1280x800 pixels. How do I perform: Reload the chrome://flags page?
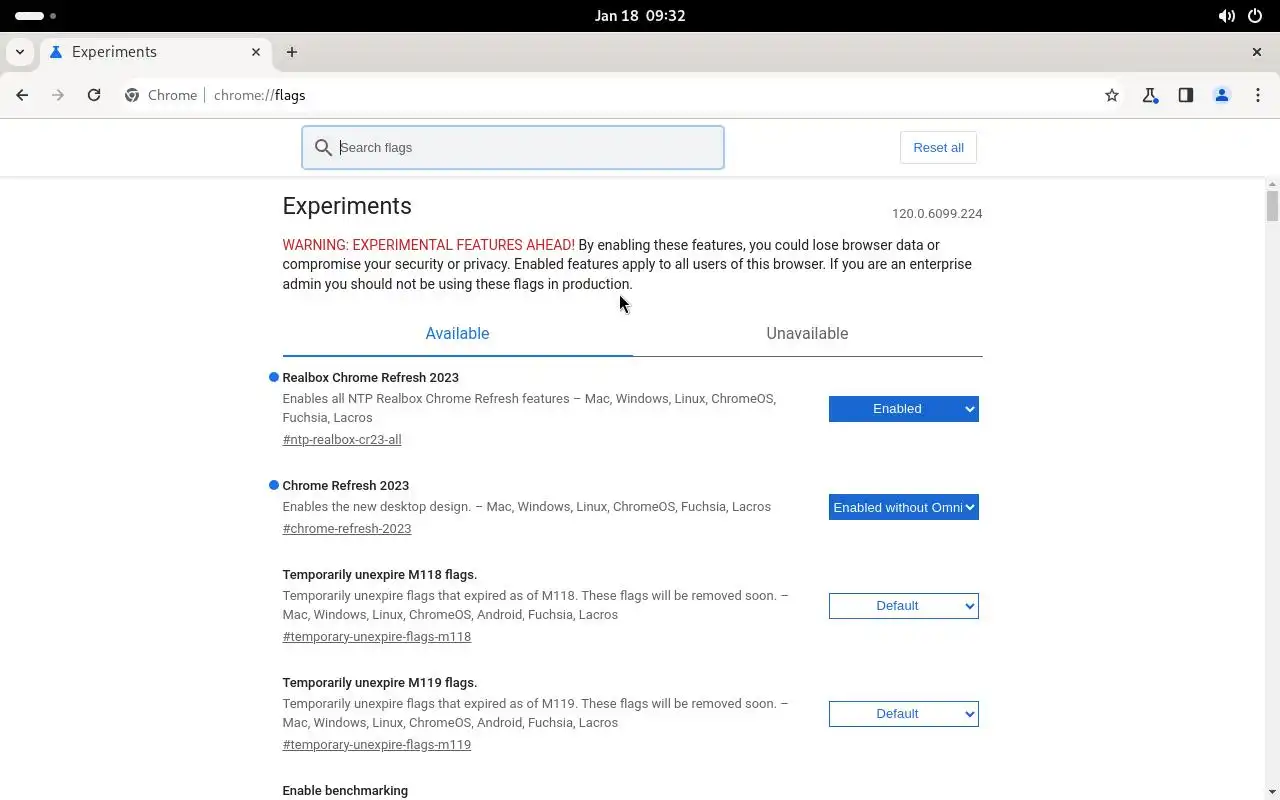[x=94, y=95]
